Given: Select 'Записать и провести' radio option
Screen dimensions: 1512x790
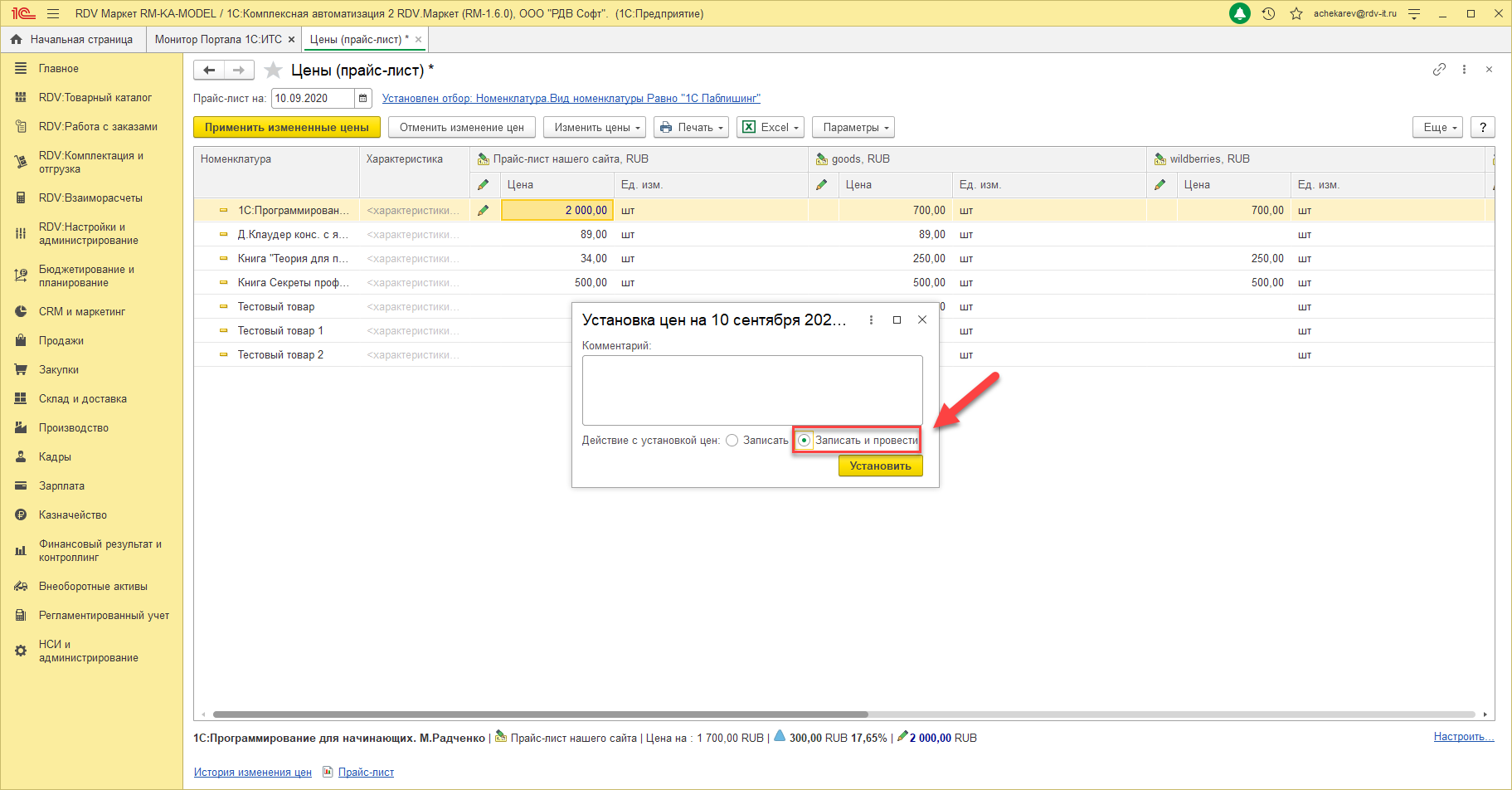Looking at the screenshot, I should pyautogui.click(x=804, y=441).
